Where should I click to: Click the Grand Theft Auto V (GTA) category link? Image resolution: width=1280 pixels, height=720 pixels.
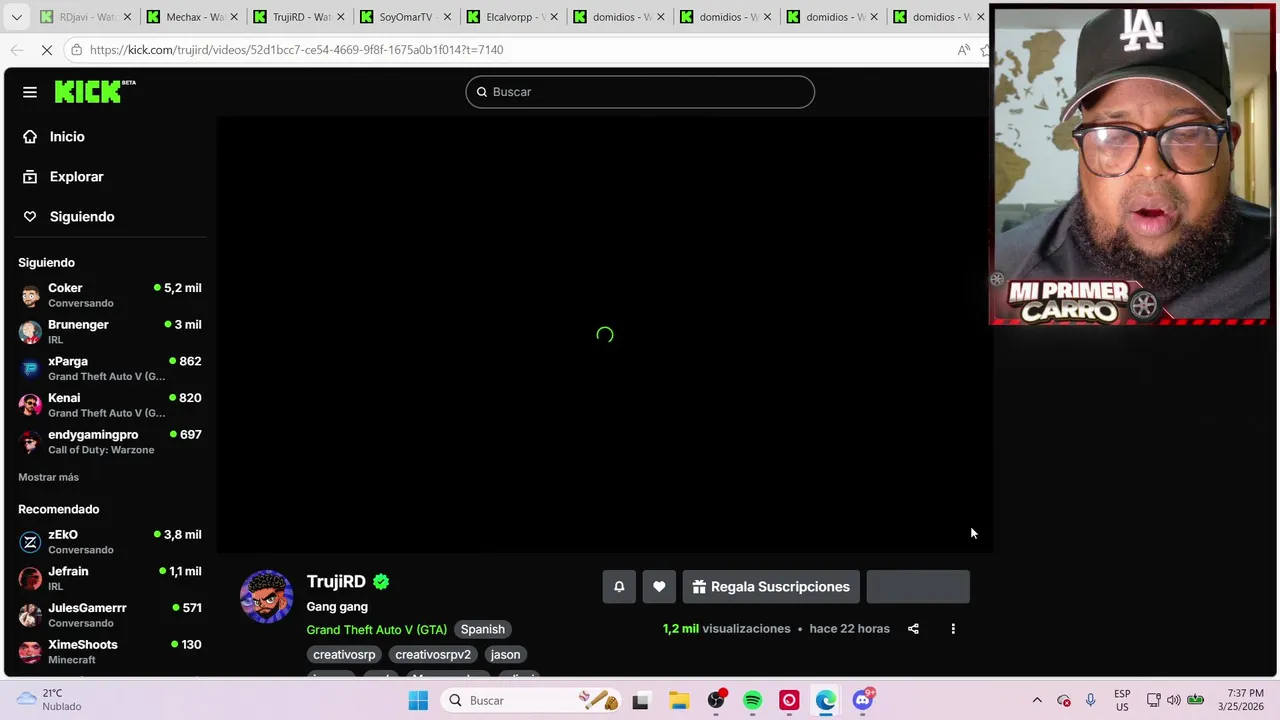pos(377,630)
